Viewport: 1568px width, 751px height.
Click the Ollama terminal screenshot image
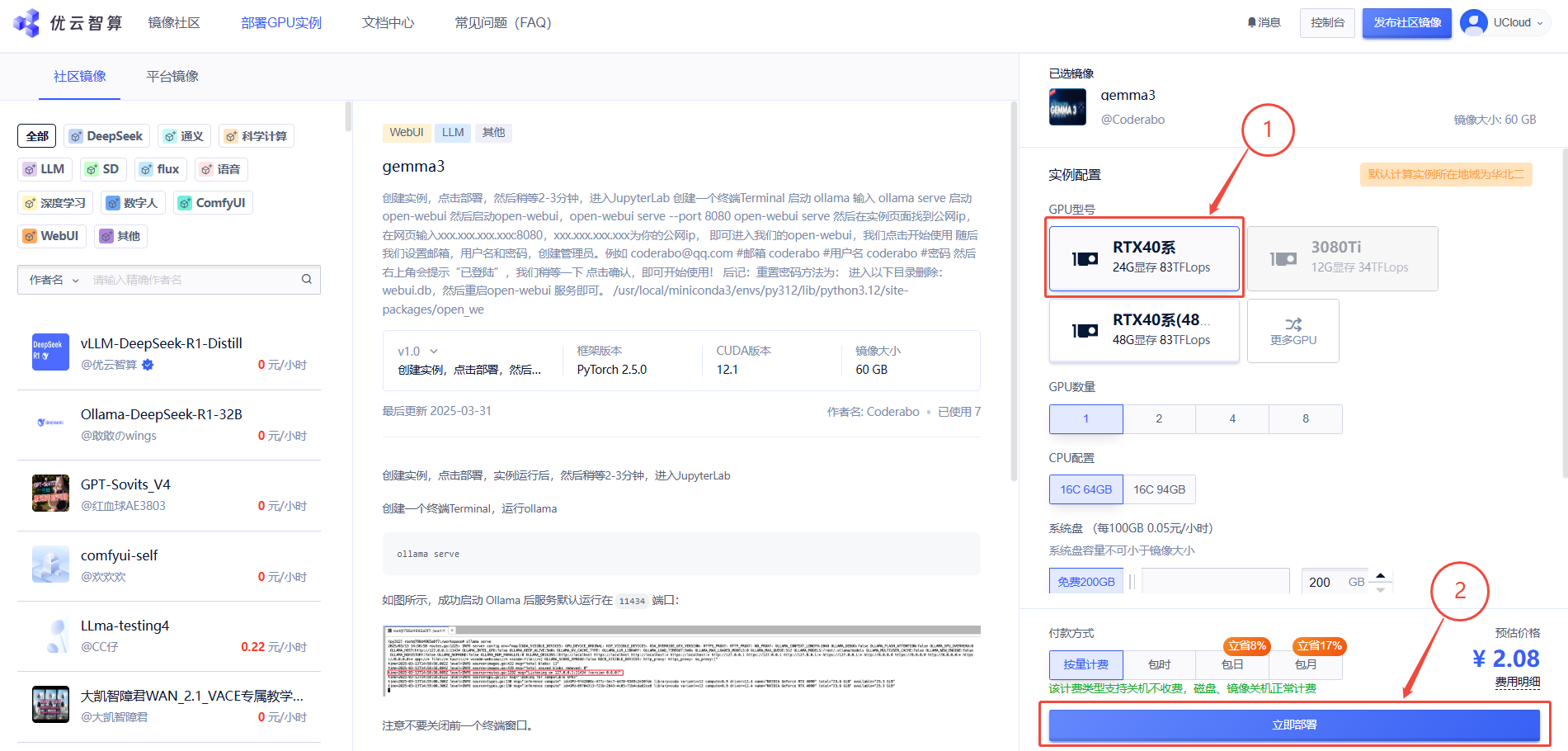point(681,661)
